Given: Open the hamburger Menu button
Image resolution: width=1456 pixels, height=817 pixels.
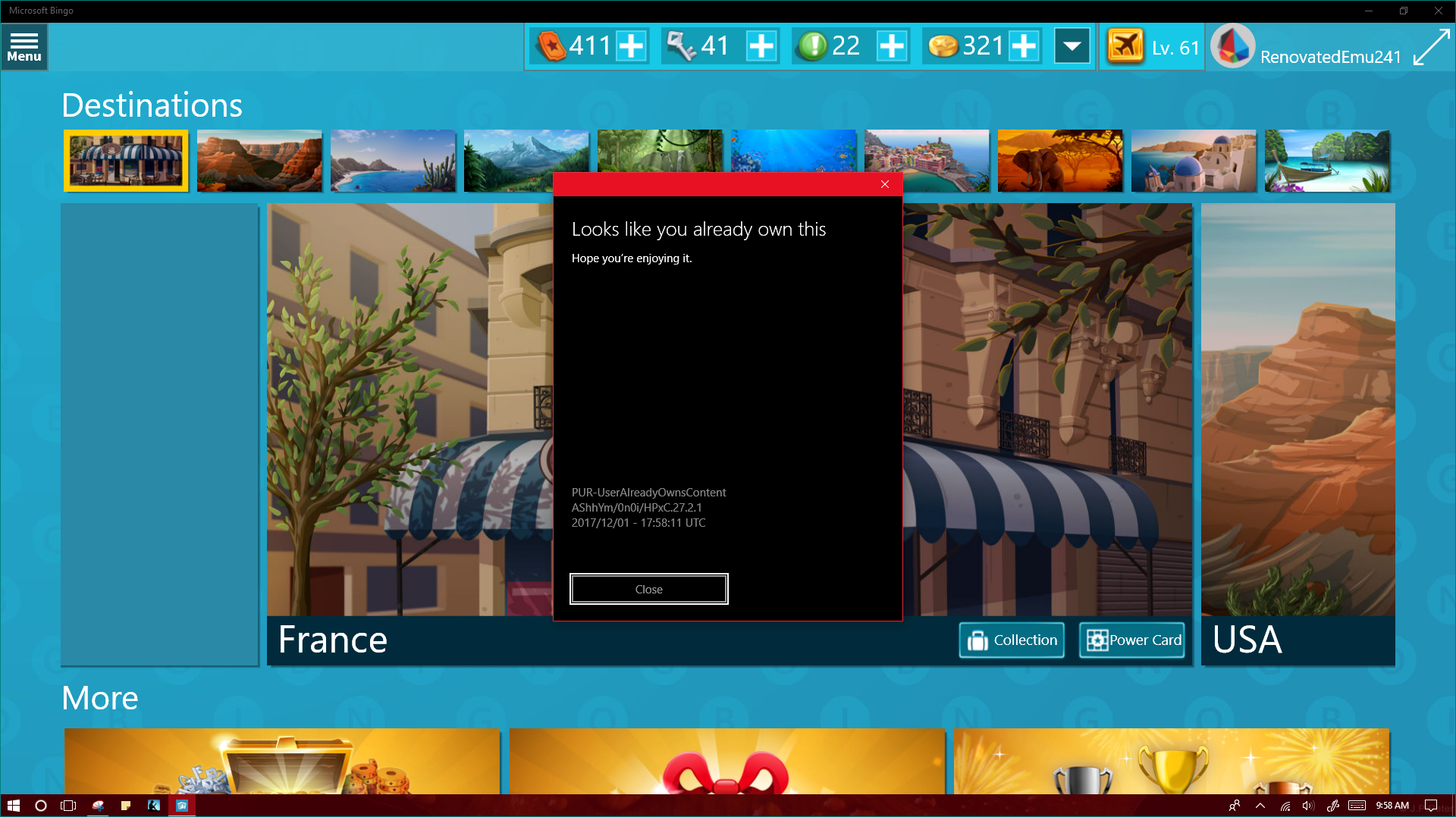Looking at the screenshot, I should tap(24, 47).
